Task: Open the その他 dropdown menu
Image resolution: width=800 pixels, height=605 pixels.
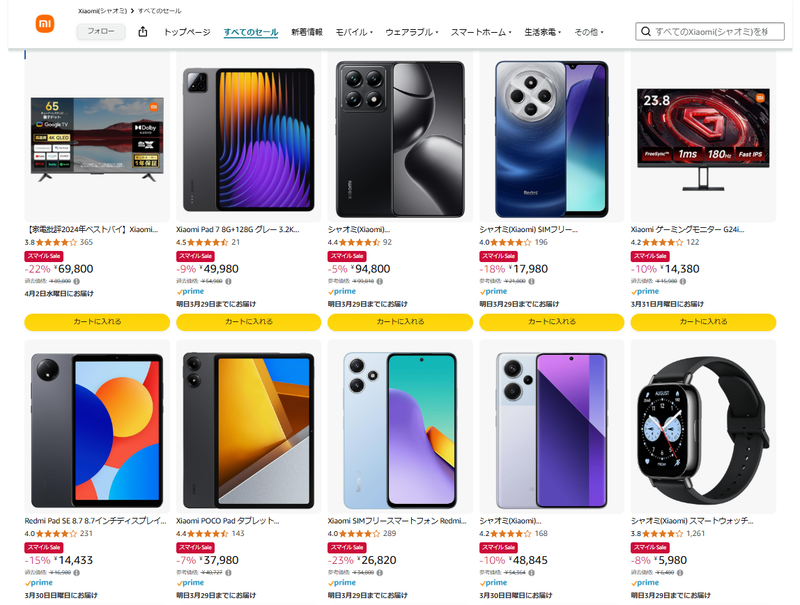Action: tap(589, 32)
